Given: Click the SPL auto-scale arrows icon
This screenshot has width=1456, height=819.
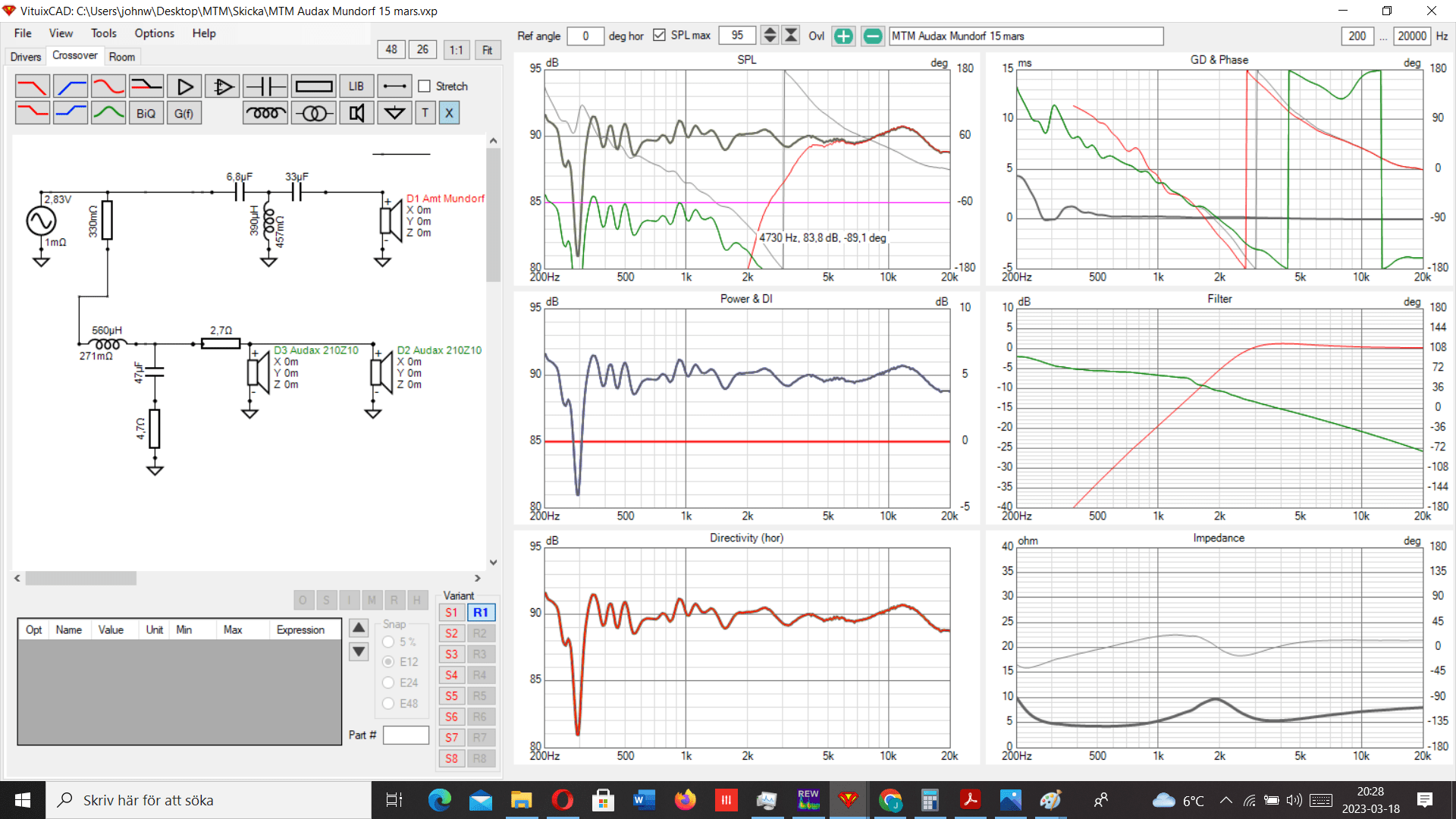Looking at the screenshot, I should (791, 36).
